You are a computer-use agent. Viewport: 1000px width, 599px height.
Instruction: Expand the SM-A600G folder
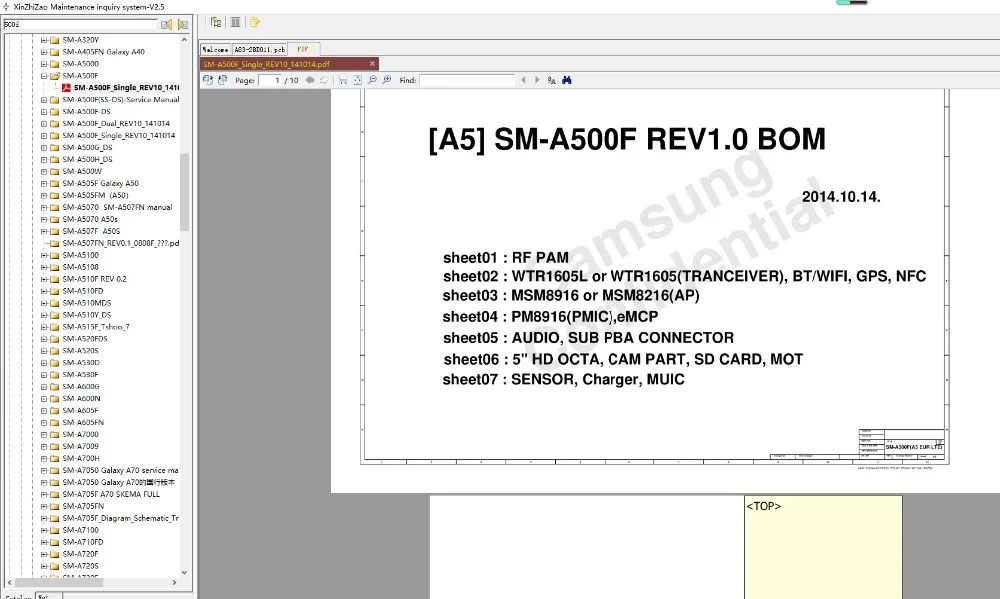click(x=44, y=387)
